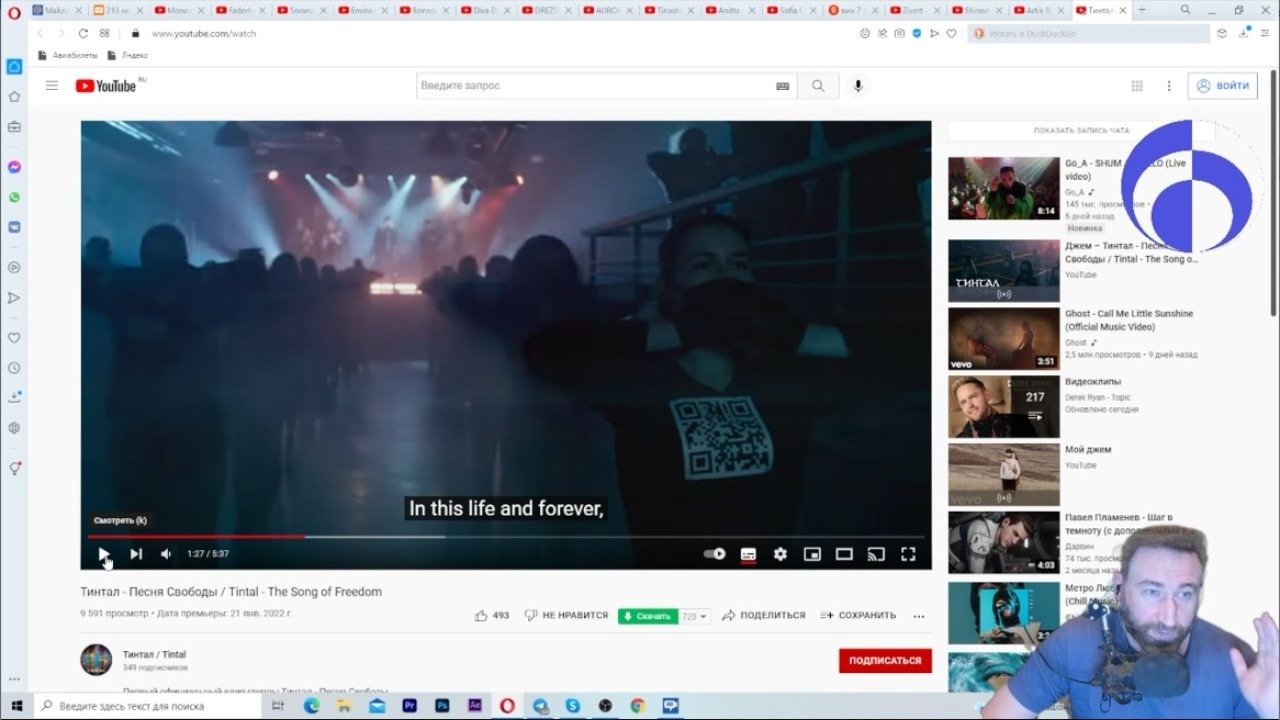Screen dimensions: 1280x720
Task: Open Photoshop from the taskbar
Action: tap(442, 706)
